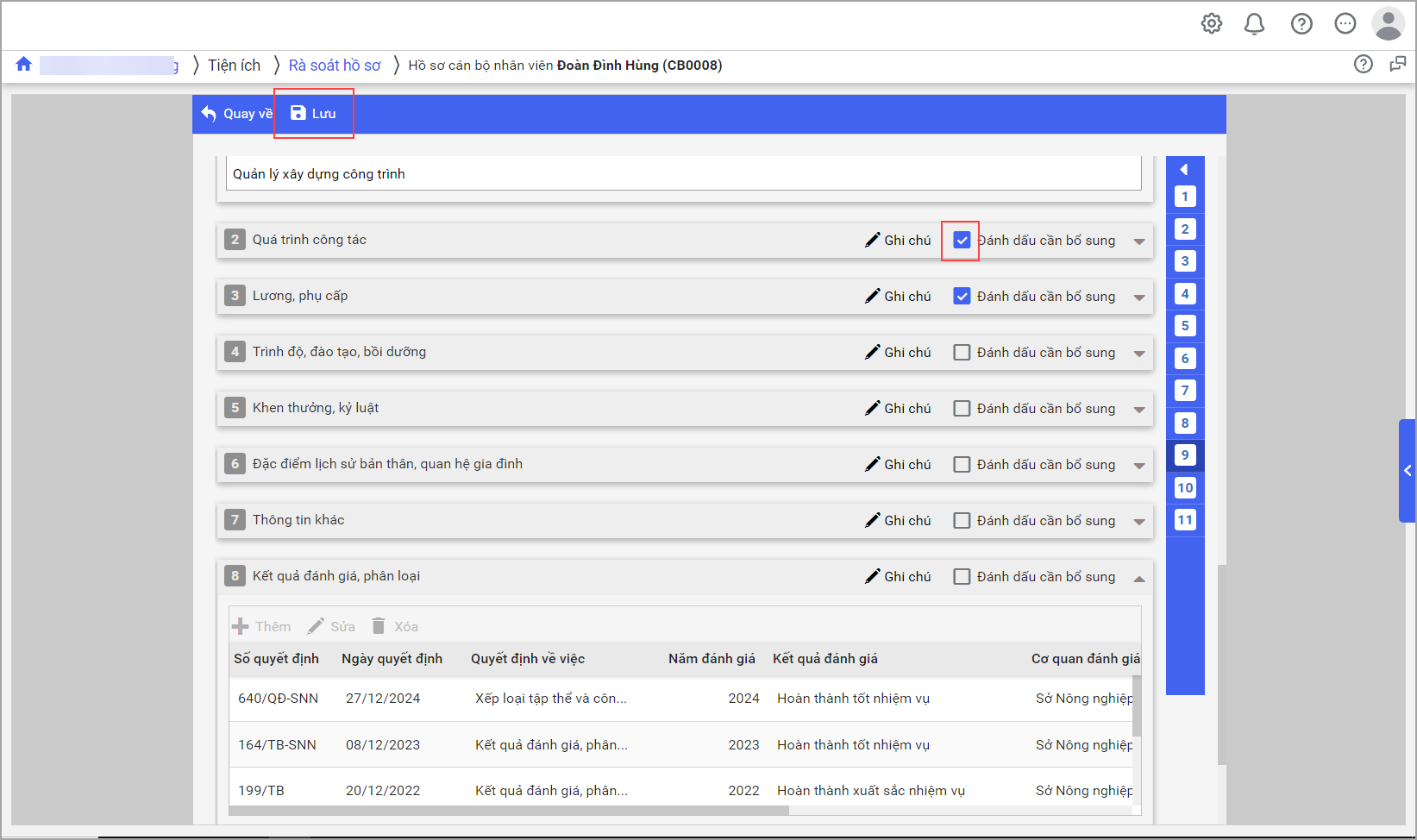Screen dimensions: 1417x840
Task: Expand the Trình độ, đào tạo, bồi dưỡng section
Action: tap(1139, 354)
